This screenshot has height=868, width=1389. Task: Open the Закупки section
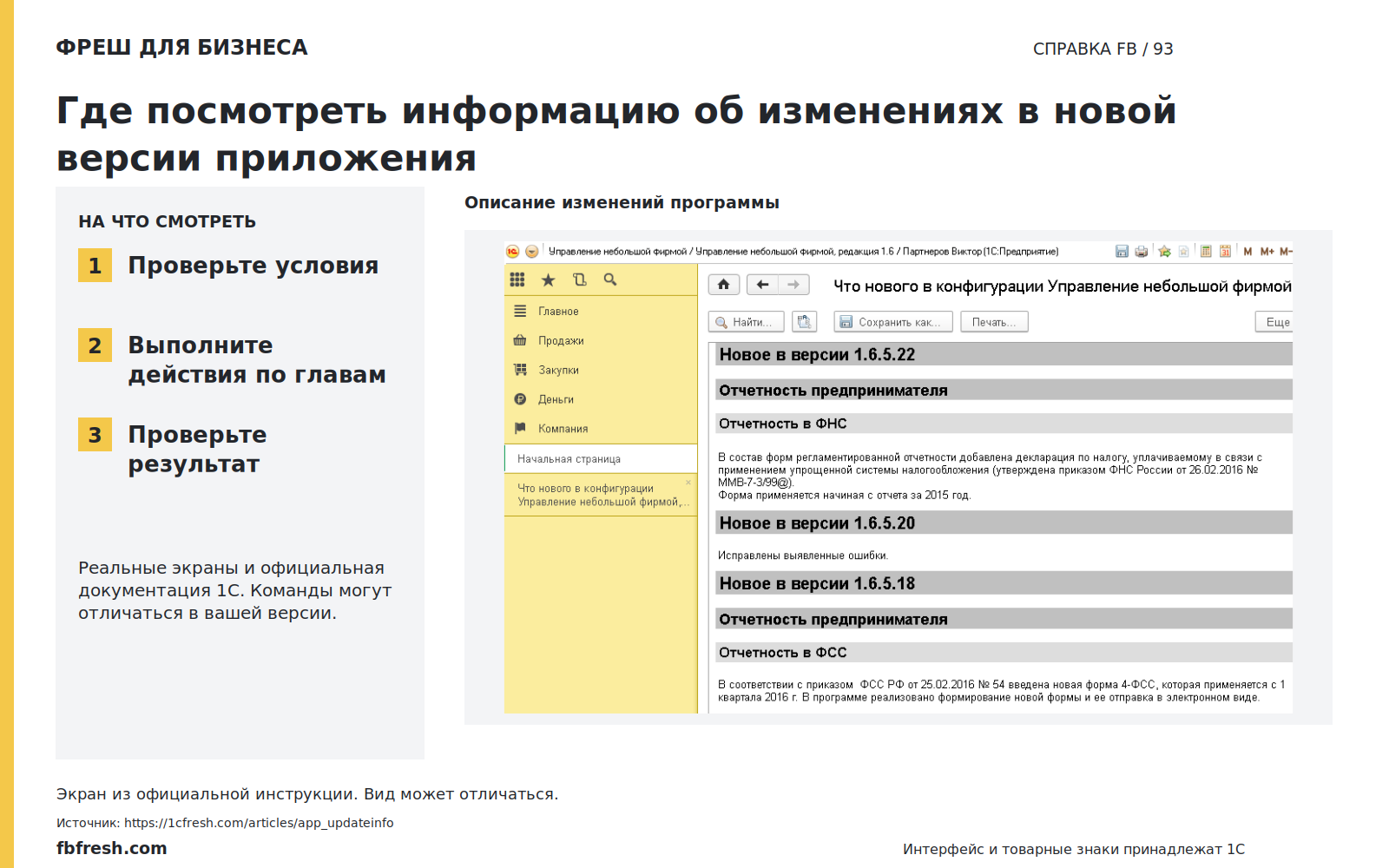pyautogui.click(x=601, y=370)
